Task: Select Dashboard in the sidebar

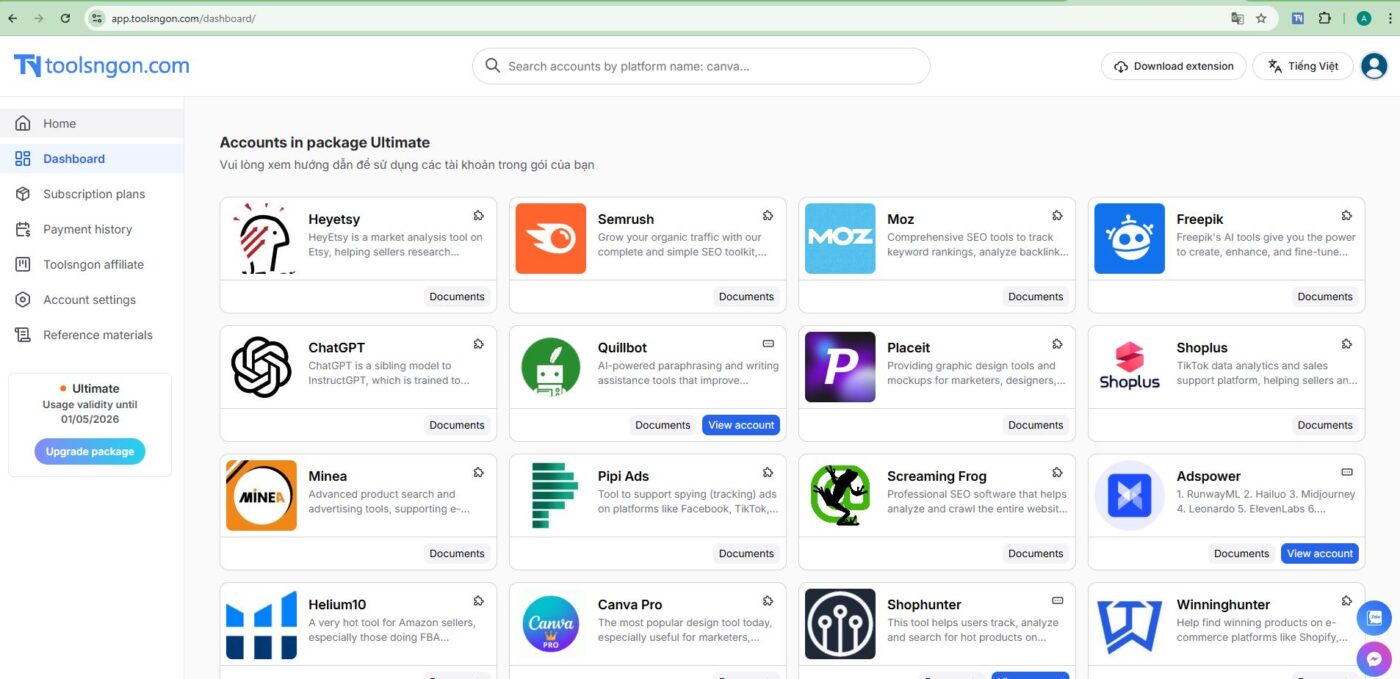Action: [x=92, y=158]
